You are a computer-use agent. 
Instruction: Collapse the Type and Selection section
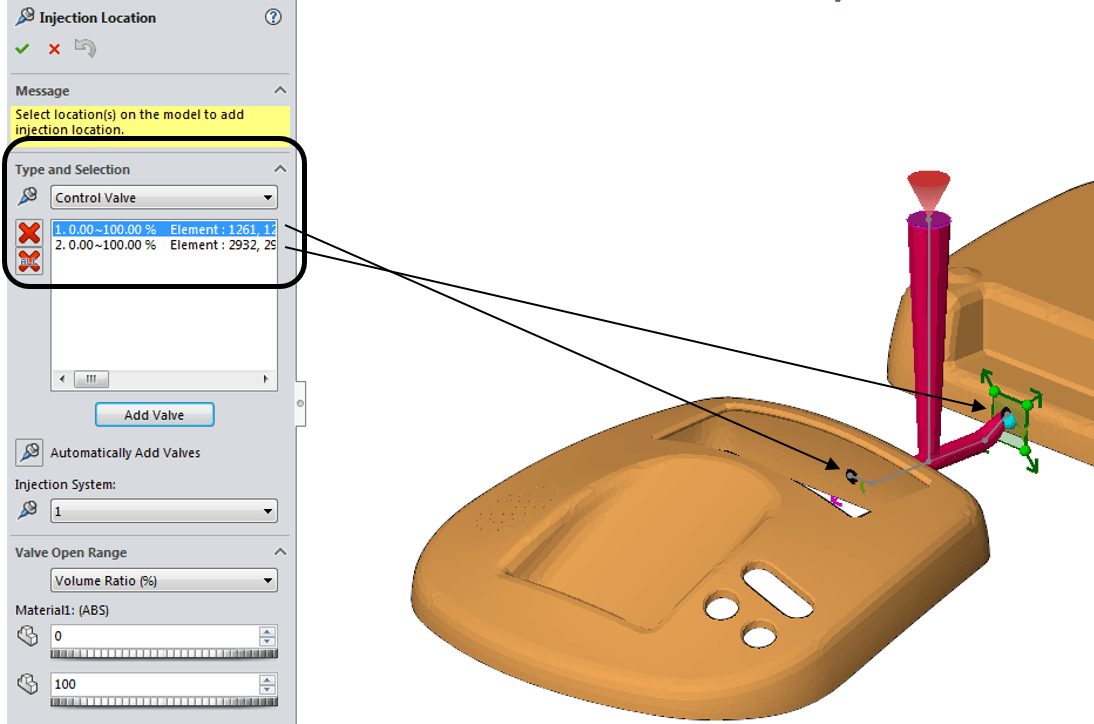point(280,169)
